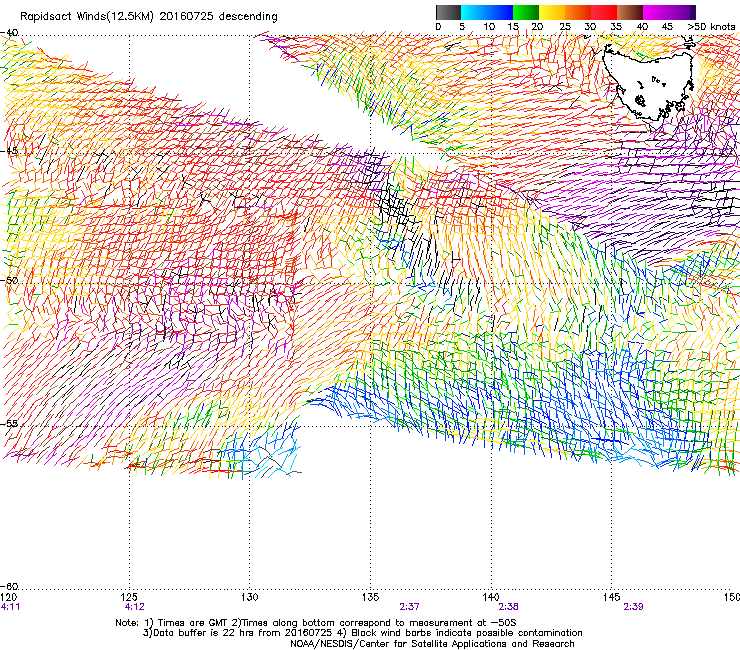Click the 'Times are GMT' note line
Viewport: 740px width, 650px height.
pyautogui.click(x=316, y=623)
